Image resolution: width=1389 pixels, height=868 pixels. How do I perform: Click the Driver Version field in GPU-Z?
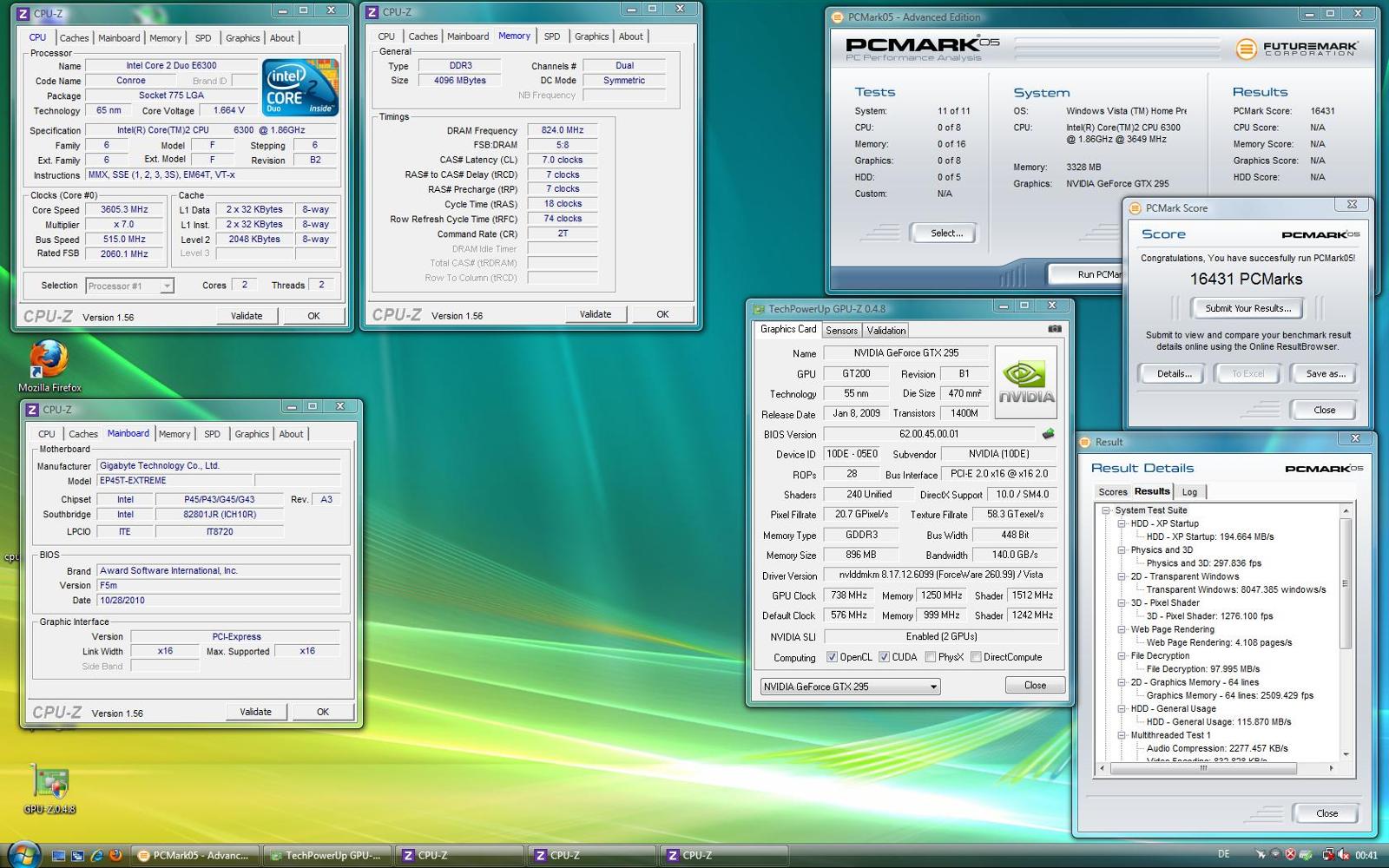click(x=939, y=575)
